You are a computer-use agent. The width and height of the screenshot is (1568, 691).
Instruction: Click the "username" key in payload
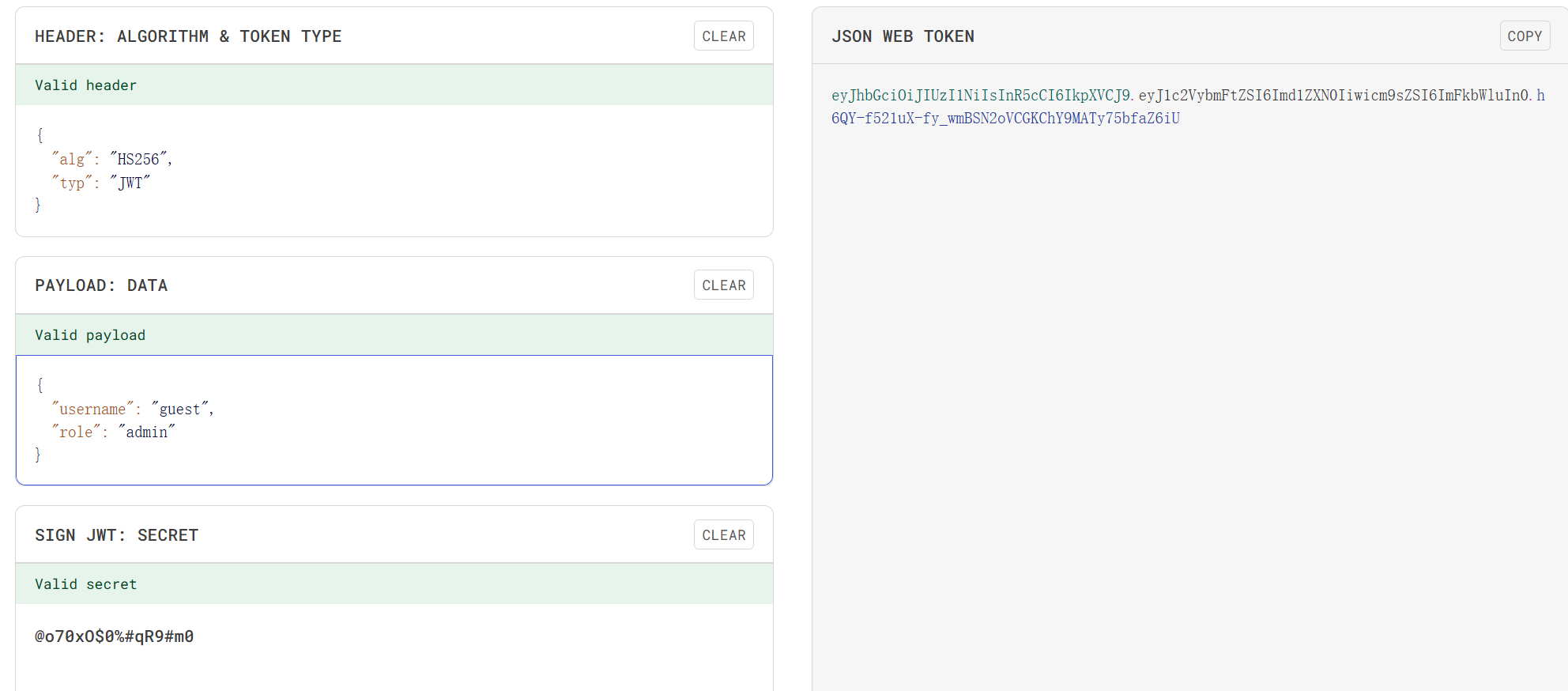click(92, 409)
